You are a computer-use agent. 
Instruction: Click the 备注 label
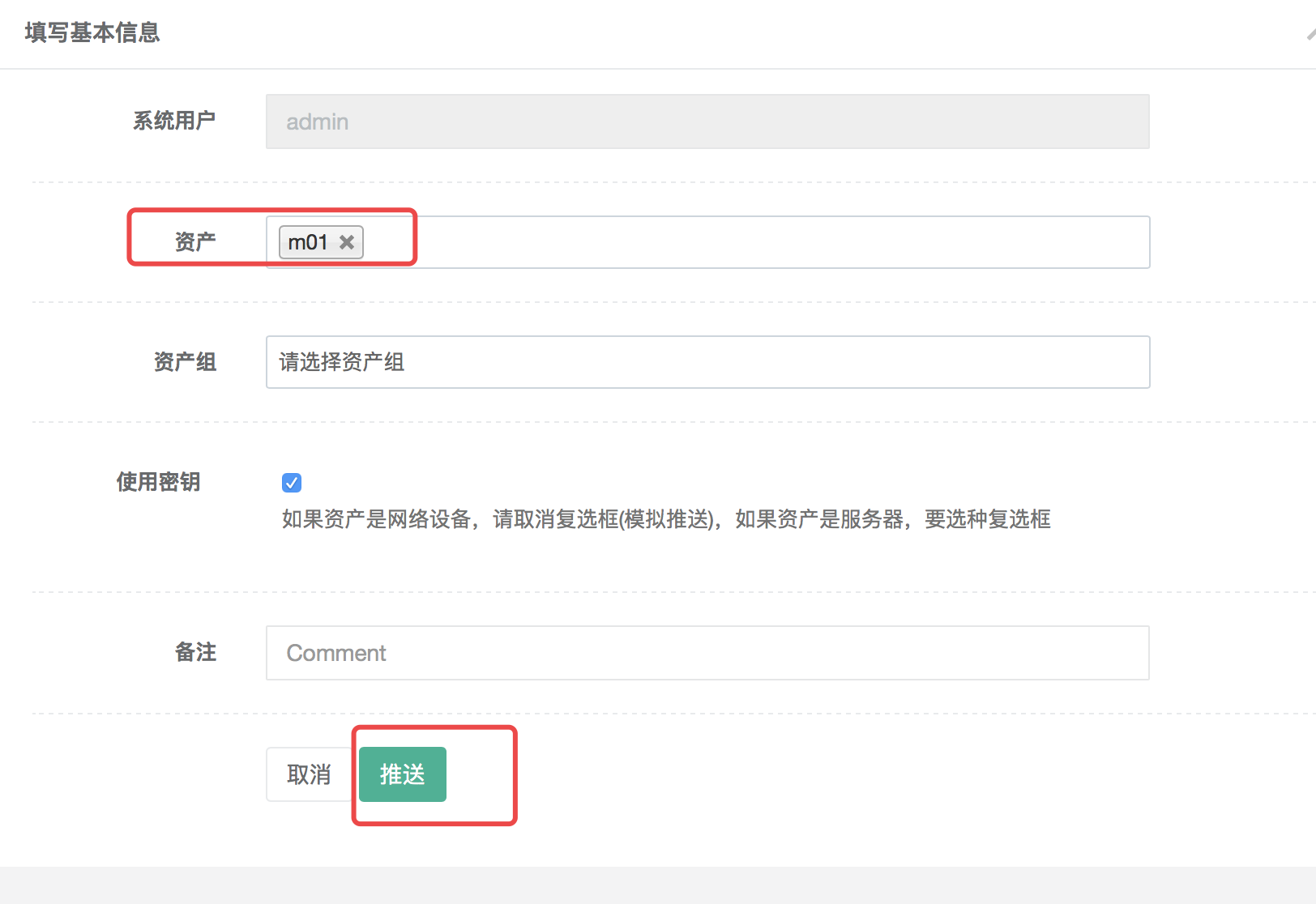tap(196, 652)
